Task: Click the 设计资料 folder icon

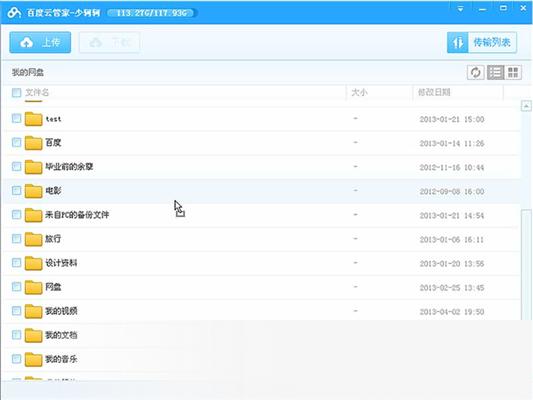Action: 33,263
